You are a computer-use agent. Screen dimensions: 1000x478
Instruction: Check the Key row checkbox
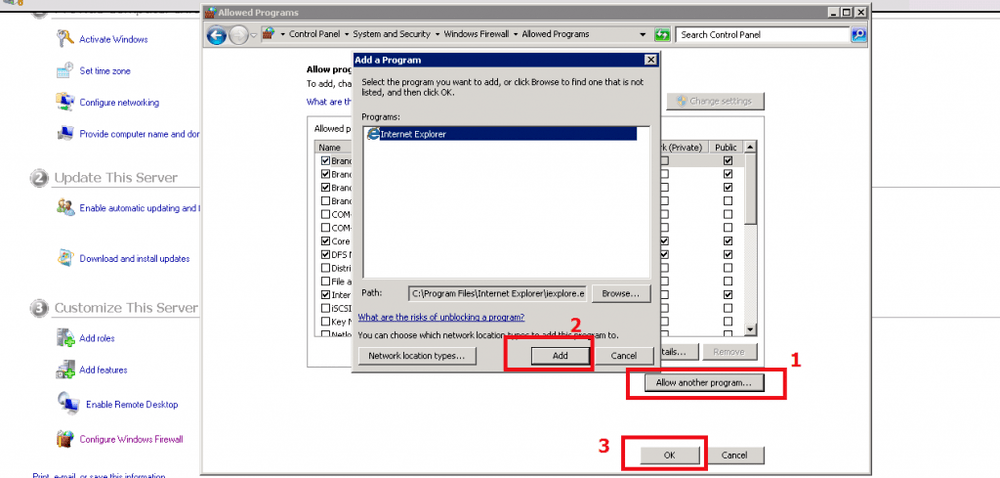(x=326, y=322)
